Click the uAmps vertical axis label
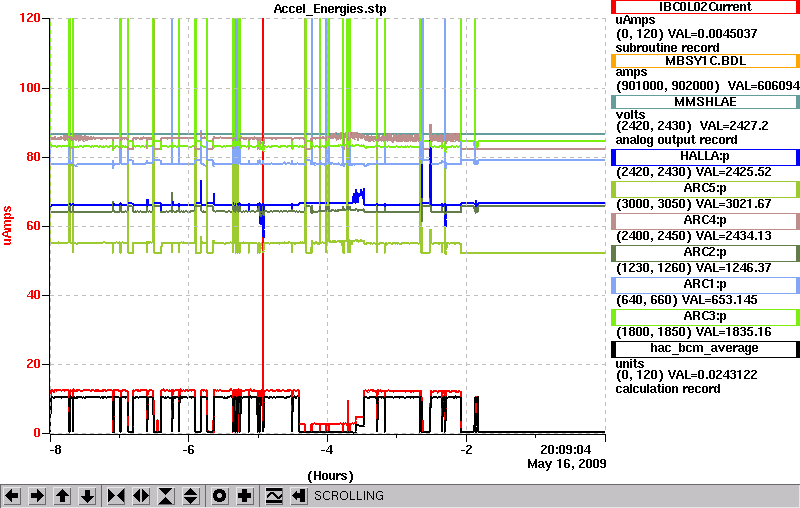 7,225
